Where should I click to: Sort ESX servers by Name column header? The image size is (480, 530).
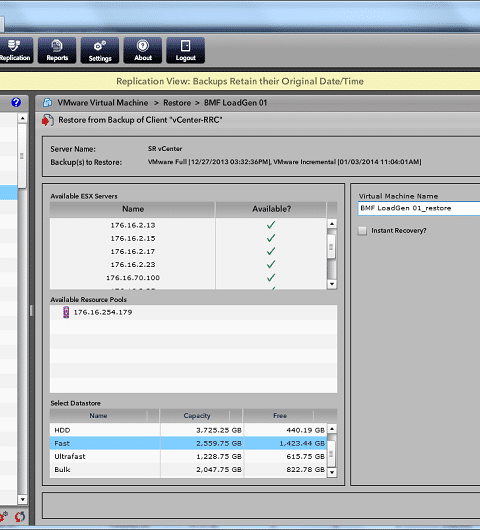(133, 209)
